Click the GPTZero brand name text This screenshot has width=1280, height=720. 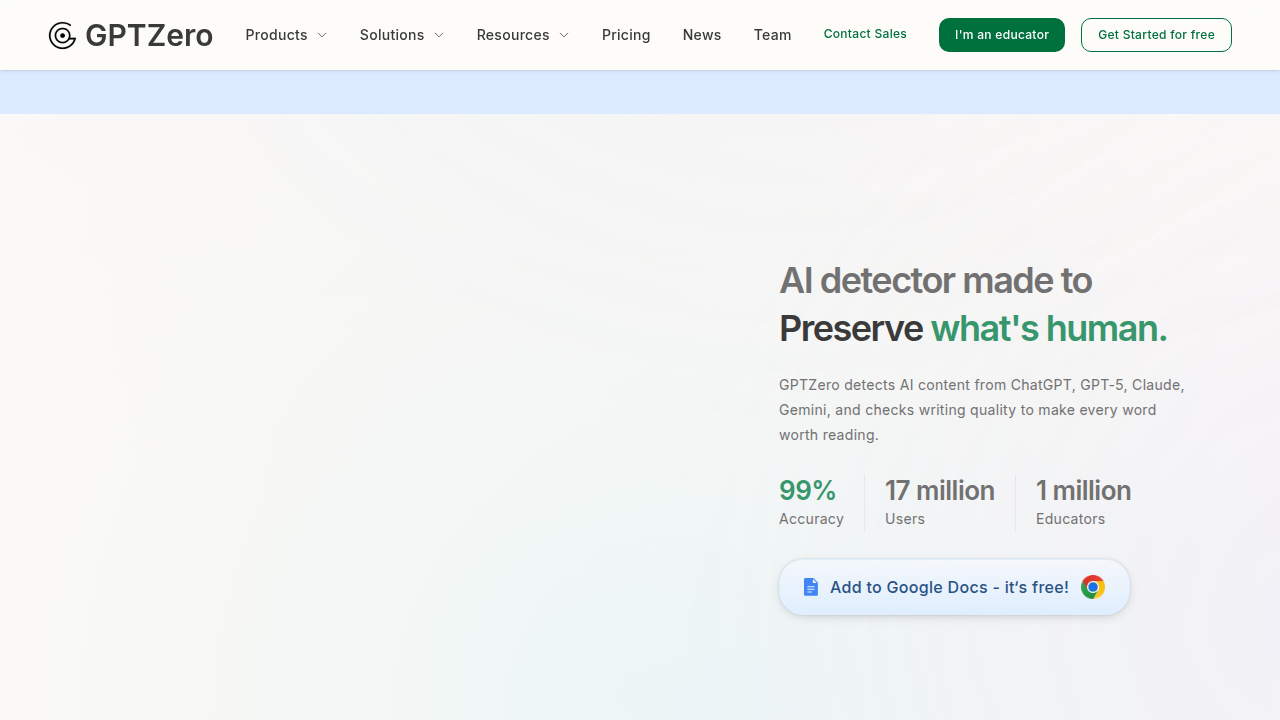point(149,36)
